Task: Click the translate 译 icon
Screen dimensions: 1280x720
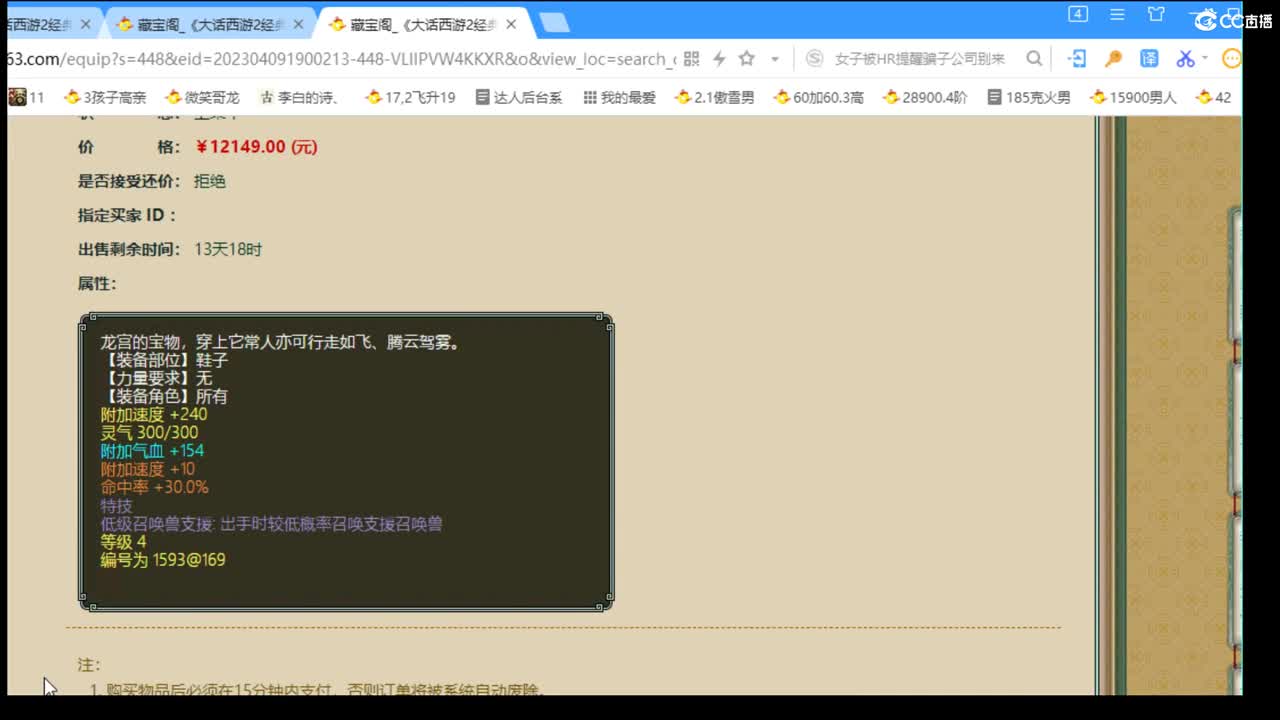Action: [1149, 59]
